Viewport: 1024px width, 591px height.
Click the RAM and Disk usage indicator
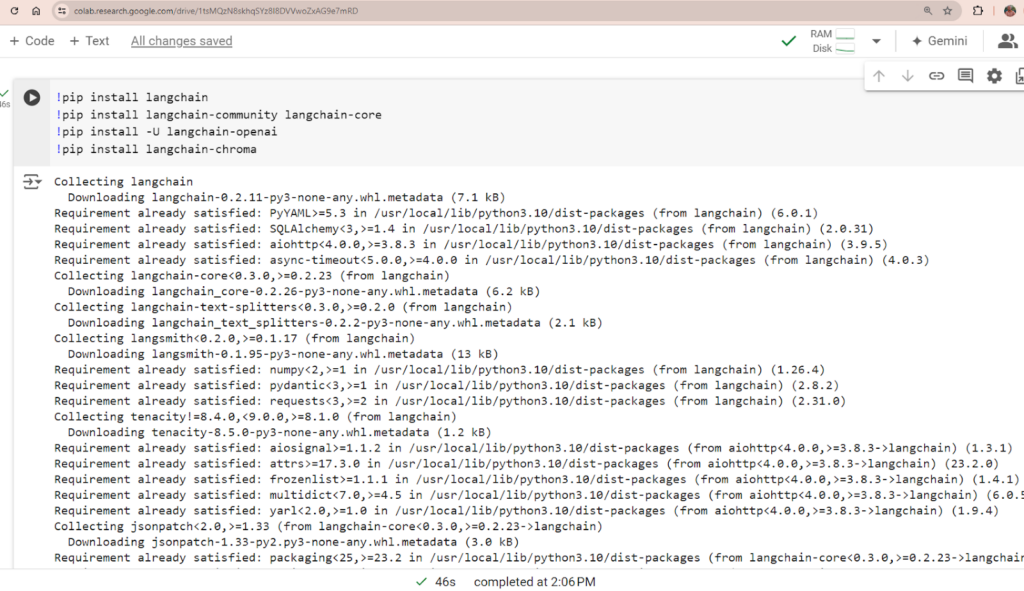point(833,41)
